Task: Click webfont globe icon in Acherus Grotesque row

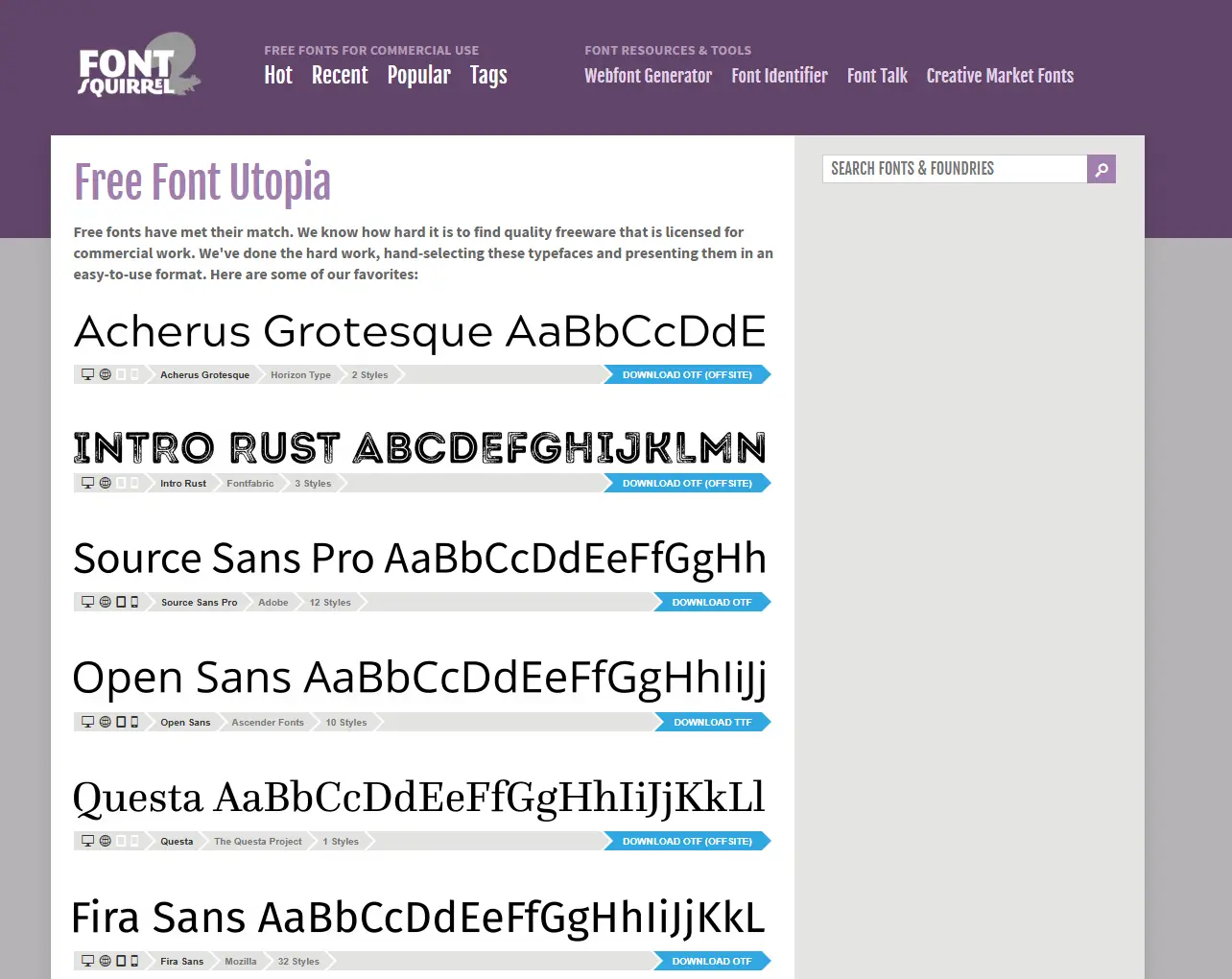Action: tap(106, 374)
